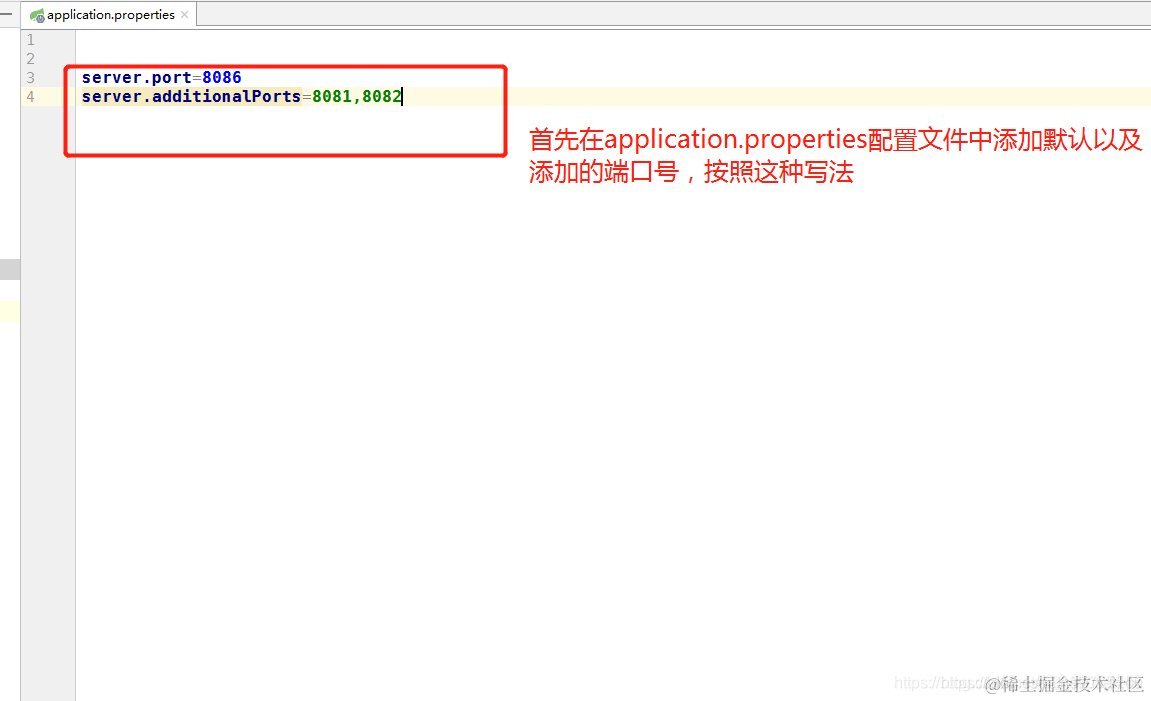The height and width of the screenshot is (701, 1151).
Task: Click line number 2 in gutter
Action: point(30,59)
